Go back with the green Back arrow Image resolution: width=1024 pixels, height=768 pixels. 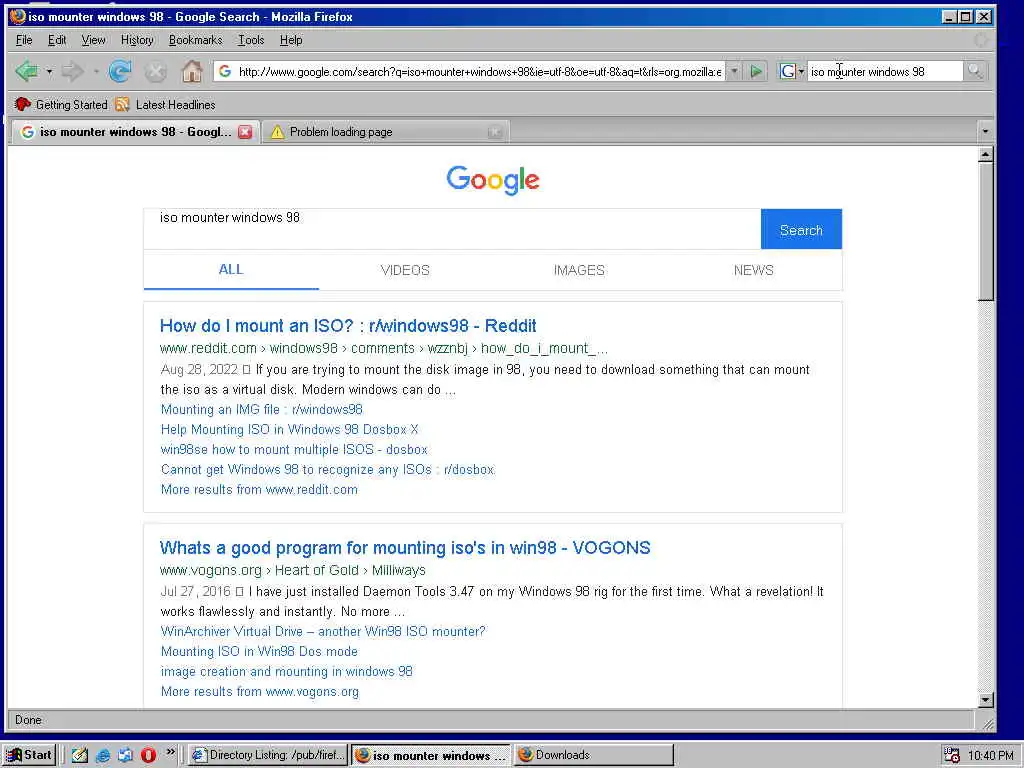(x=27, y=71)
